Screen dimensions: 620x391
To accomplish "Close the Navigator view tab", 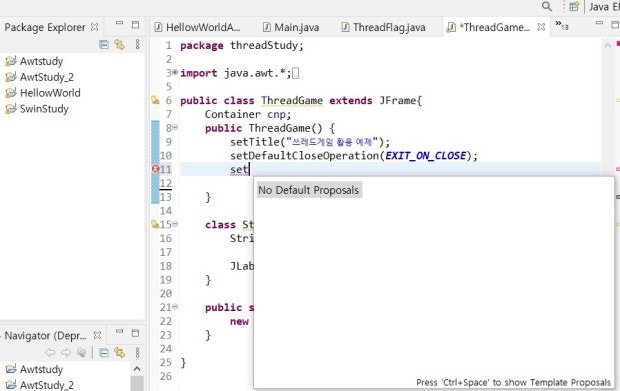I will pyautogui.click(x=97, y=335).
